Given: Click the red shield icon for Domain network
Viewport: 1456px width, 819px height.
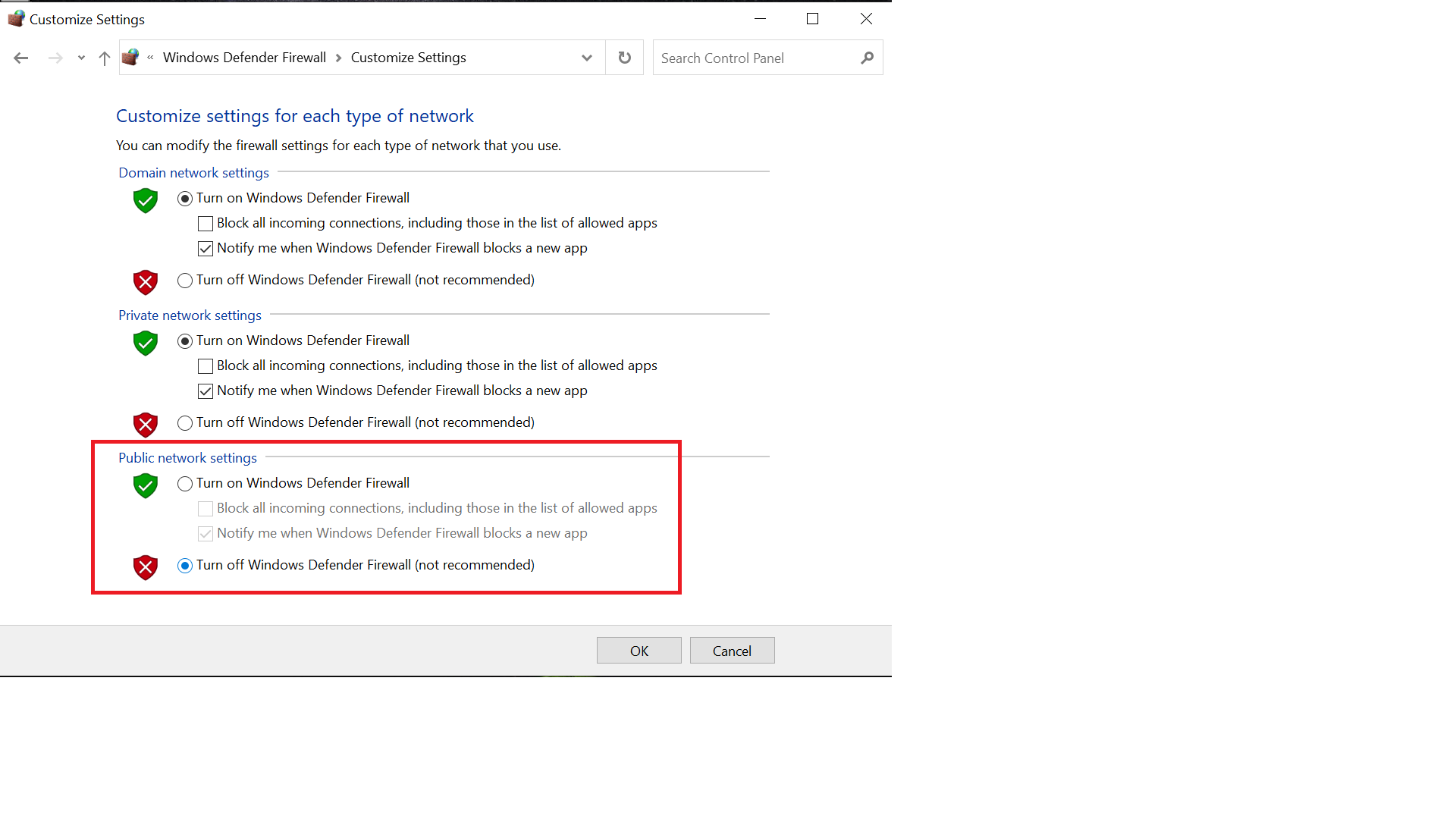Looking at the screenshot, I should point(145,281).
